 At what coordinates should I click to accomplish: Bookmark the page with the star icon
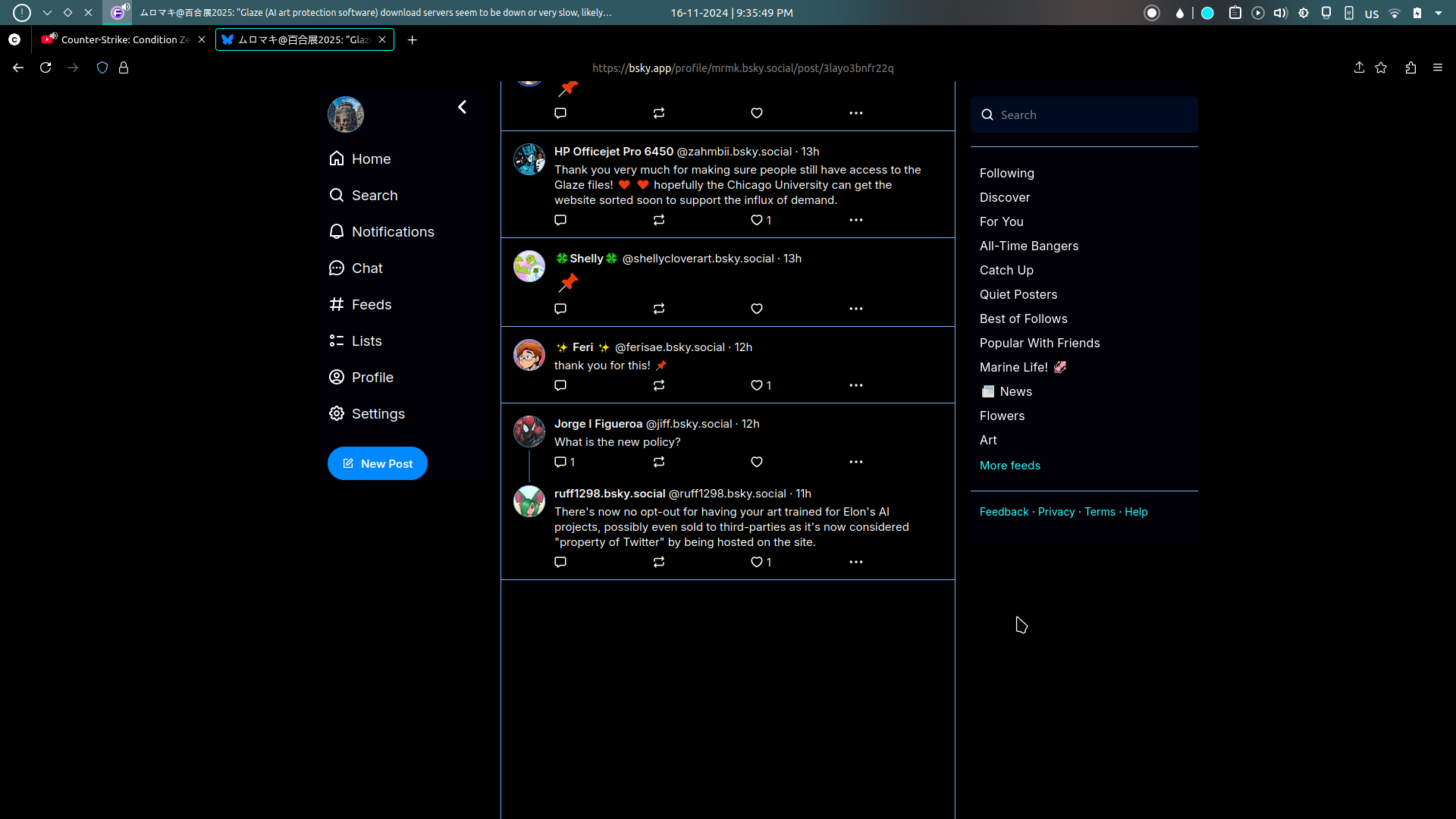click(1381, 67)
